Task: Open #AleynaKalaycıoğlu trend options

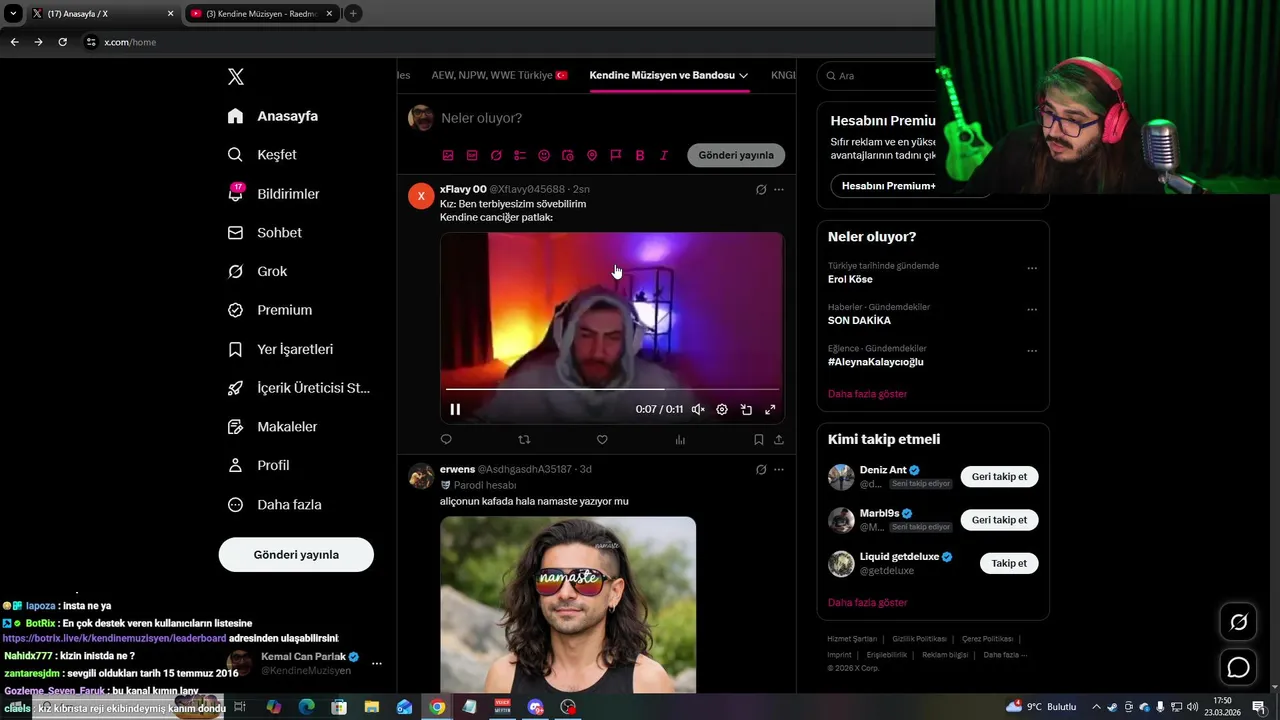Action: click(1032, 351)
